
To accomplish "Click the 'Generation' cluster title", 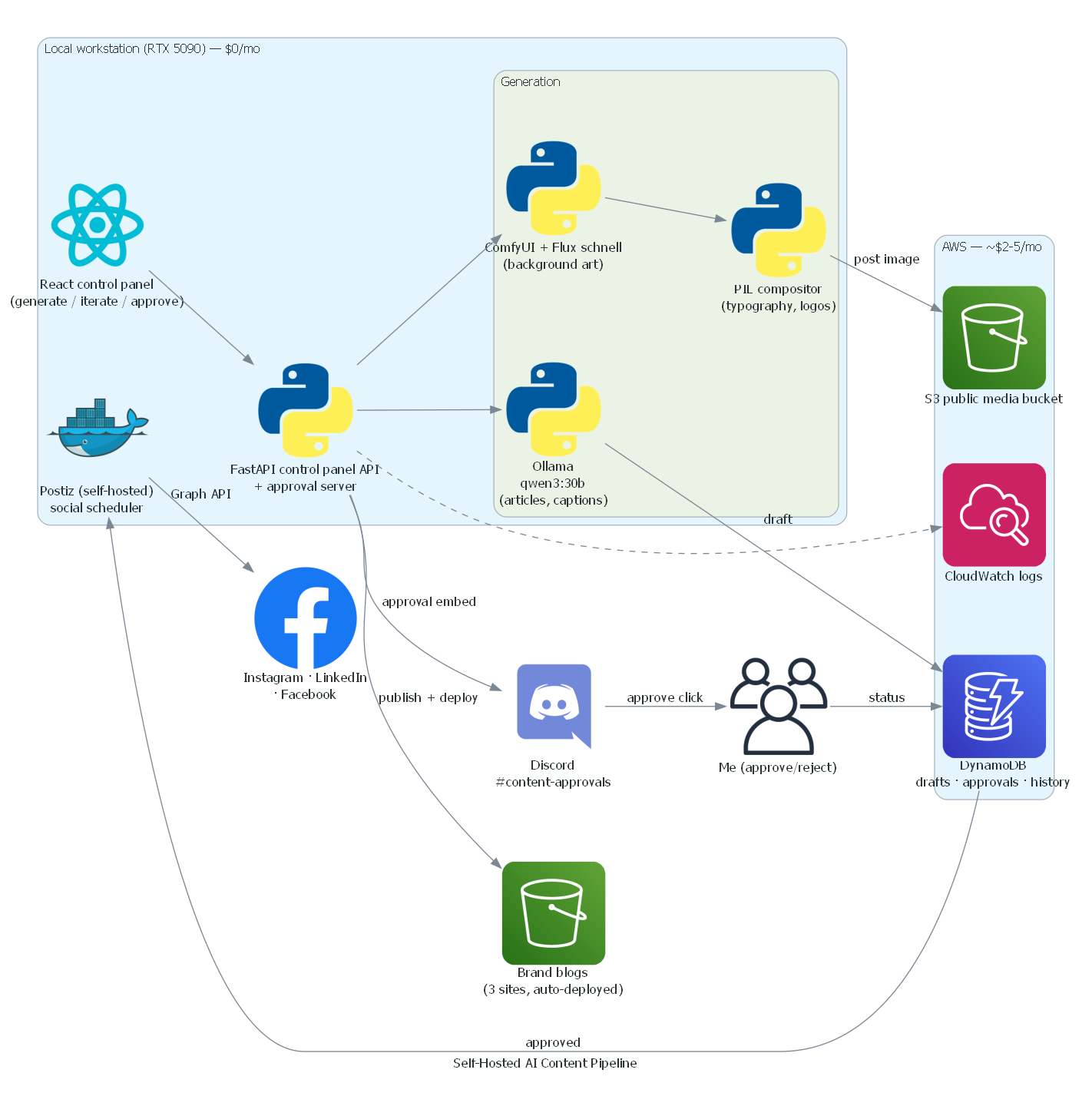I will click(x=531, y=81).
